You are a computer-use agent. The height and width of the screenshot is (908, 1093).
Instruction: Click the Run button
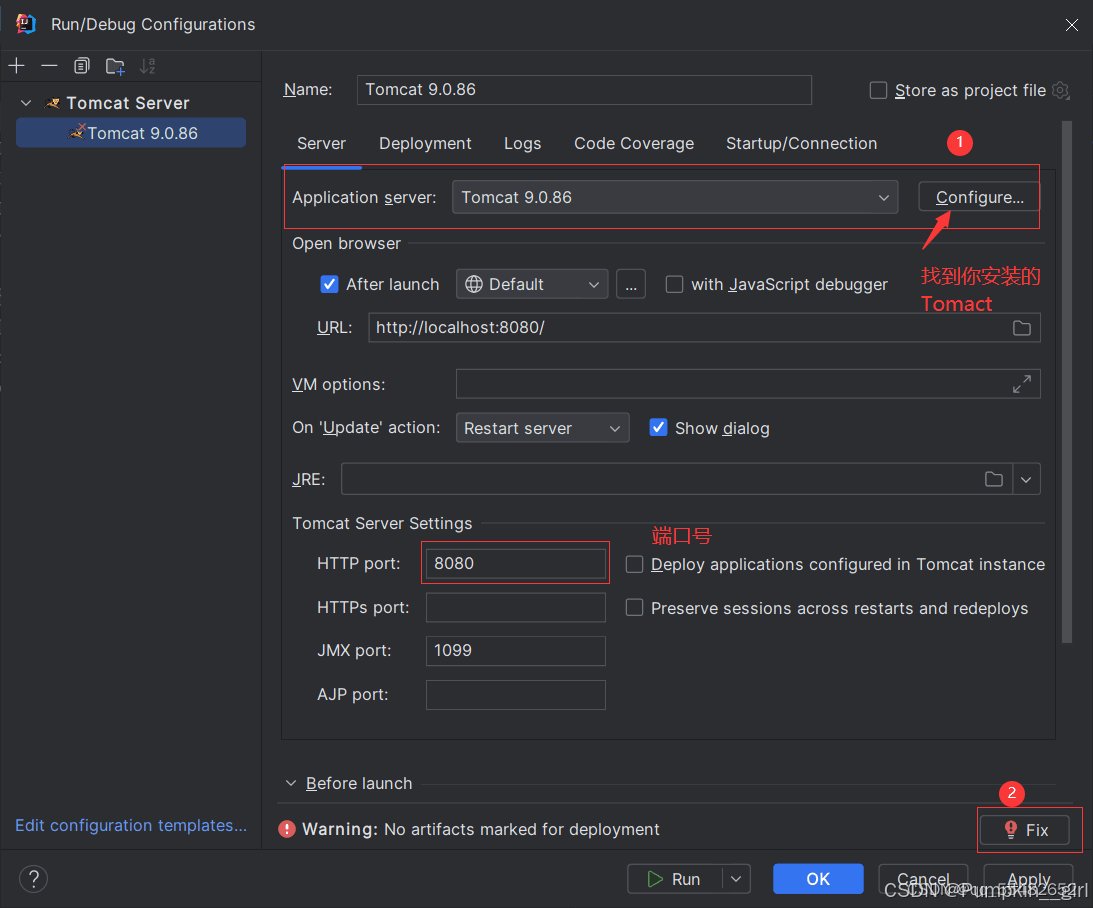coord(675,879)
